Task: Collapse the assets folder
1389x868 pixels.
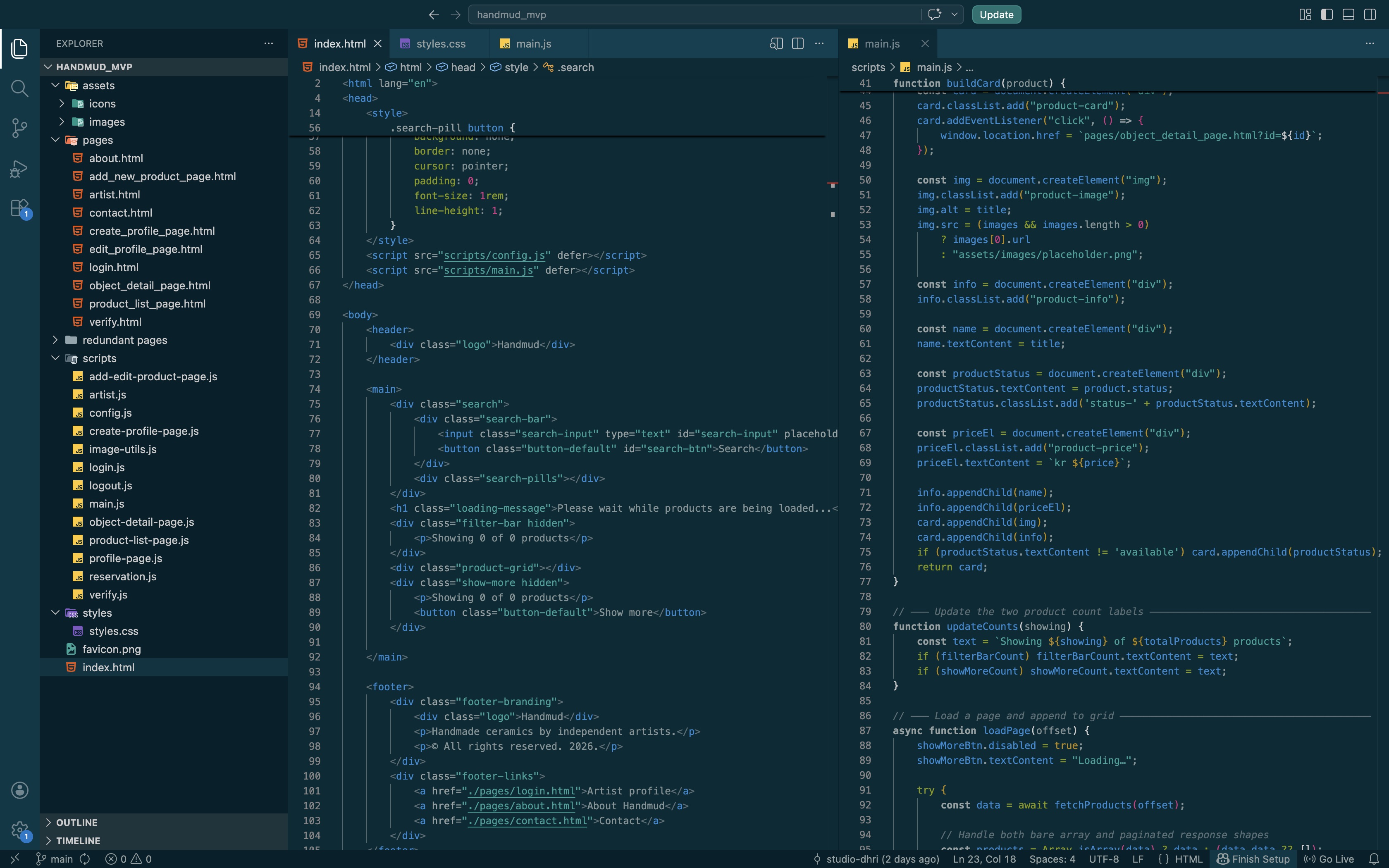Action: 55,85
